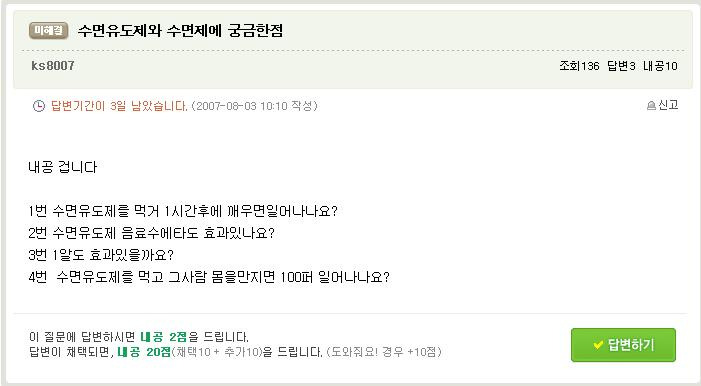
Task: Click the 내공 겁니다 line
Action: click(x=63, y=167)
